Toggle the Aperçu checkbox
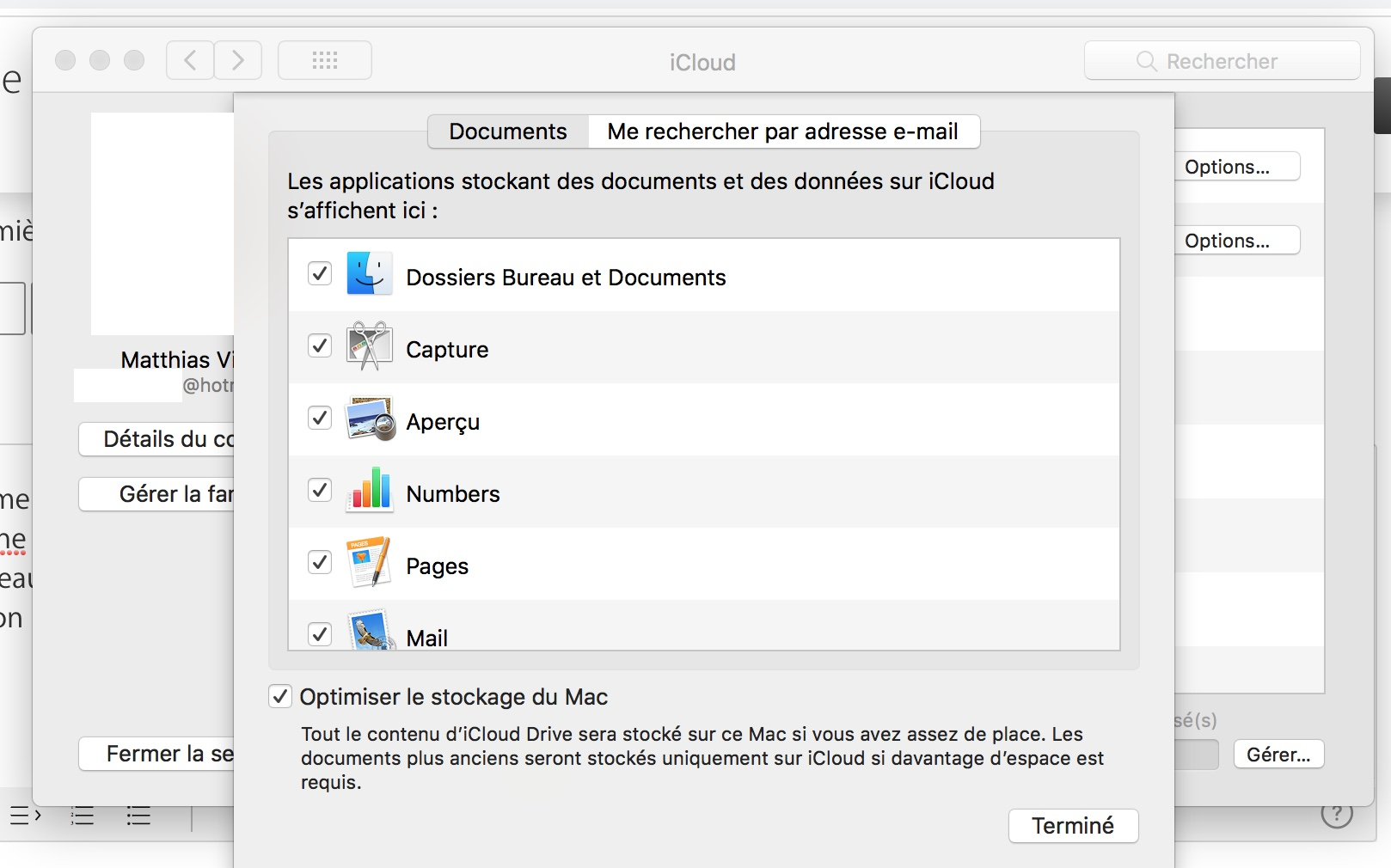1391x868 pixels. pyautogui.click(x=320, y=418)
